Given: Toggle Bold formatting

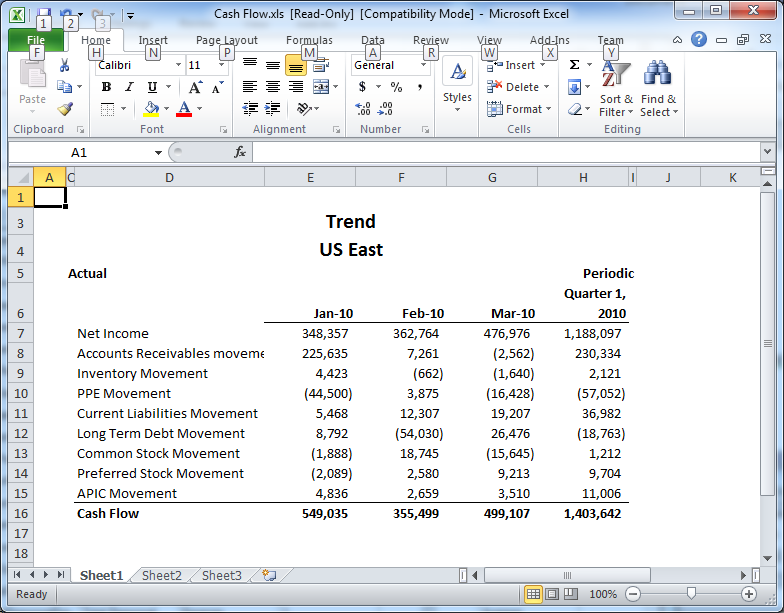Looking at the screenshot, I should [x=106, y=87].
